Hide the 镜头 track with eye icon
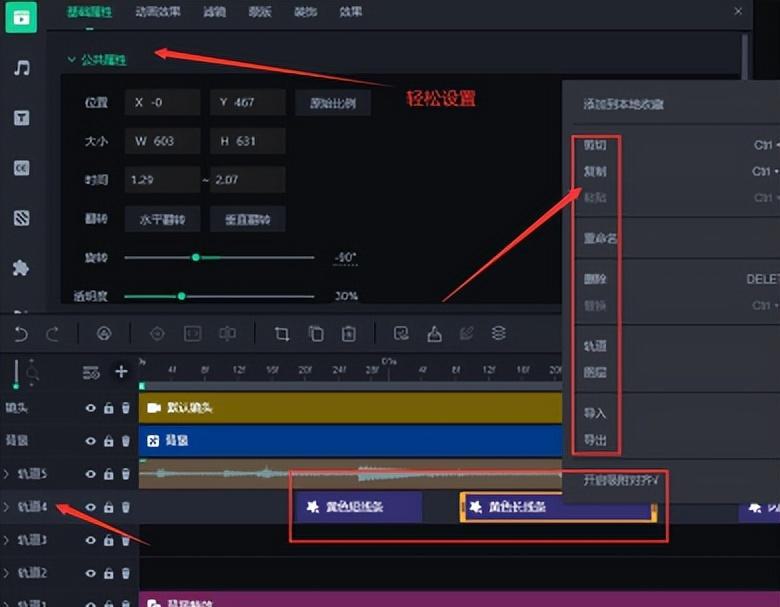Image resolution: width=780 pixels, height=607 pixels. coord(91,408)
